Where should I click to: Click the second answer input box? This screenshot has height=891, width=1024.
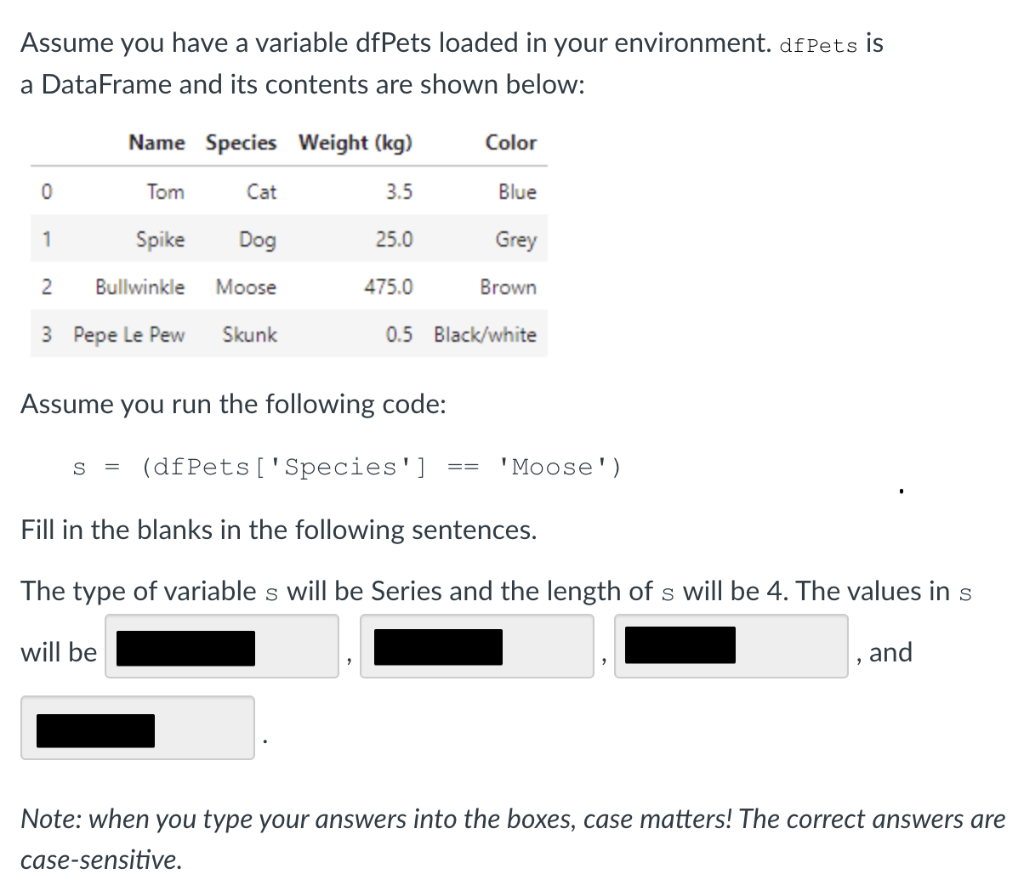point(477,645)
